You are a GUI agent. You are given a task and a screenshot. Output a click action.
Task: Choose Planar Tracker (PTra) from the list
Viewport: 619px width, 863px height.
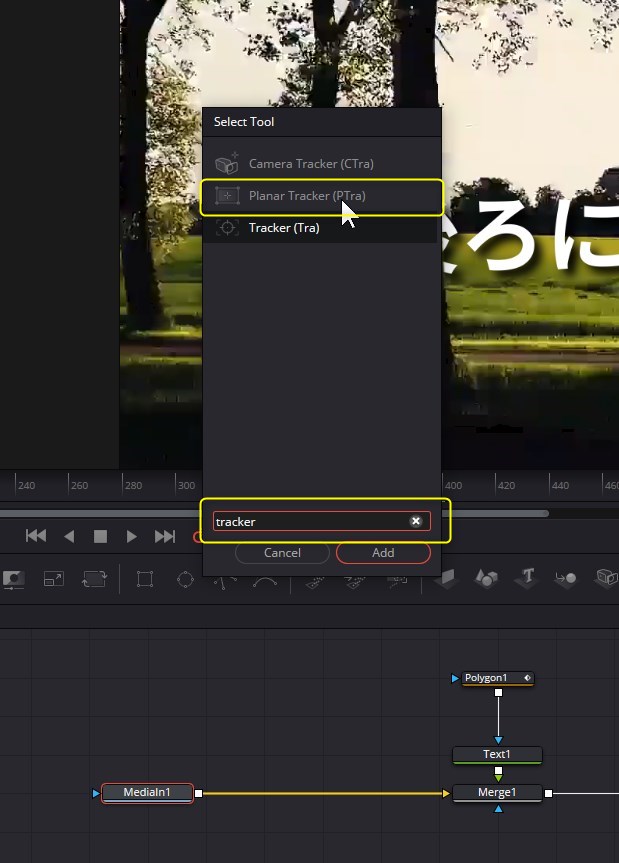point(320,195)
